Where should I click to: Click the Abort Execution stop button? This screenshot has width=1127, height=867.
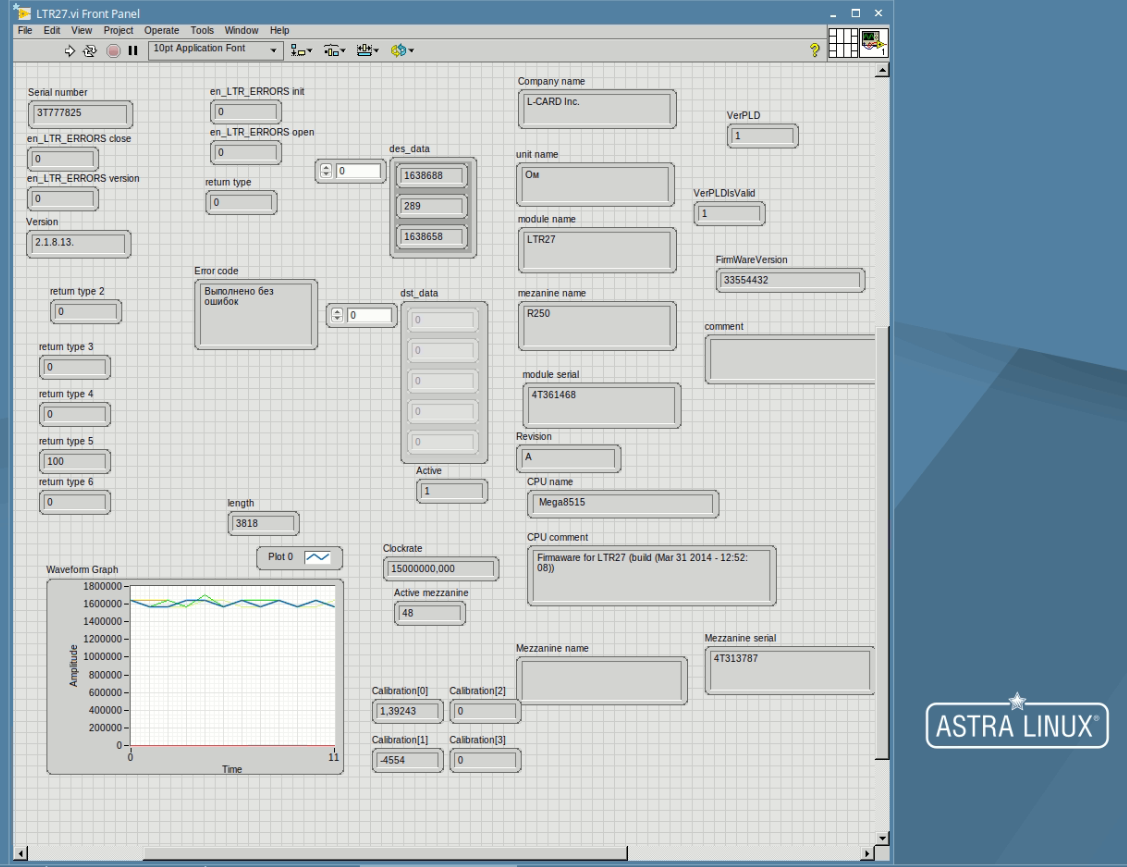point(113,50)
